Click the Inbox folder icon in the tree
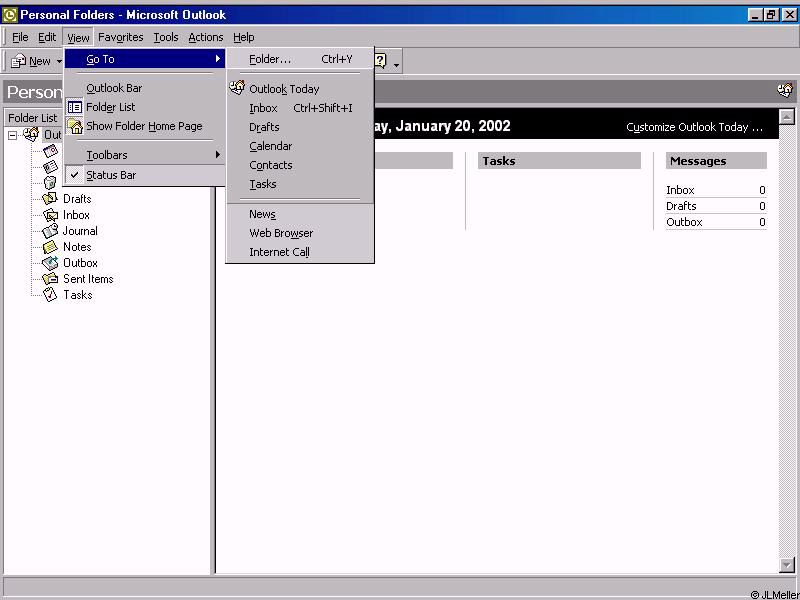This screenshot has height=600, width=800. point(50,215)
